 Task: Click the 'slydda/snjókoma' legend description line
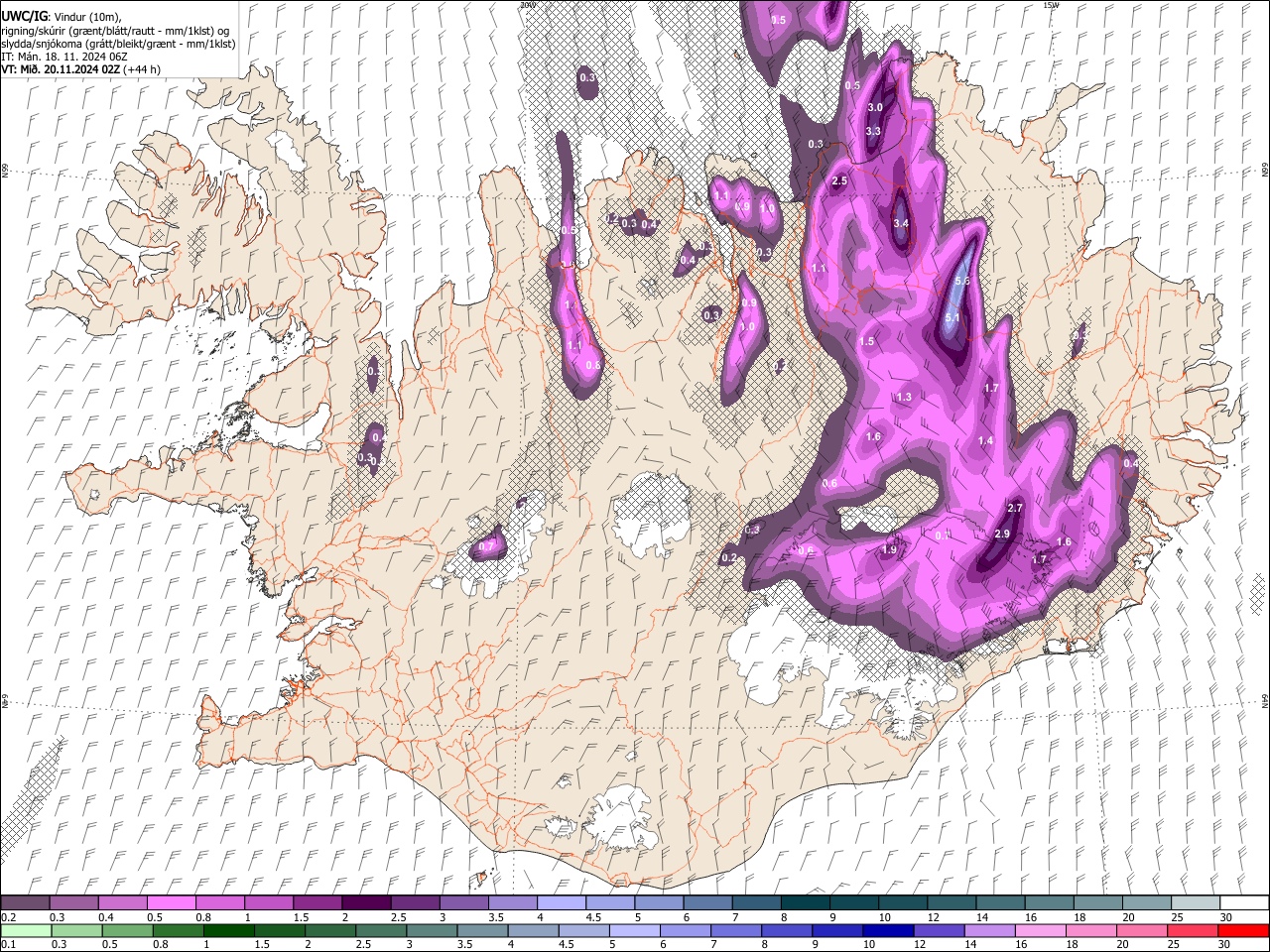tap(118, 44)
